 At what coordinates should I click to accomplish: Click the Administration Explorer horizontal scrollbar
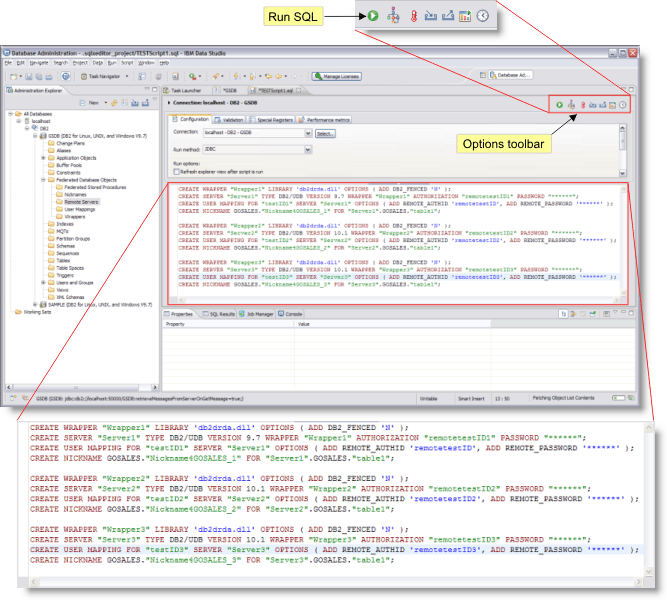pos(80,387)
